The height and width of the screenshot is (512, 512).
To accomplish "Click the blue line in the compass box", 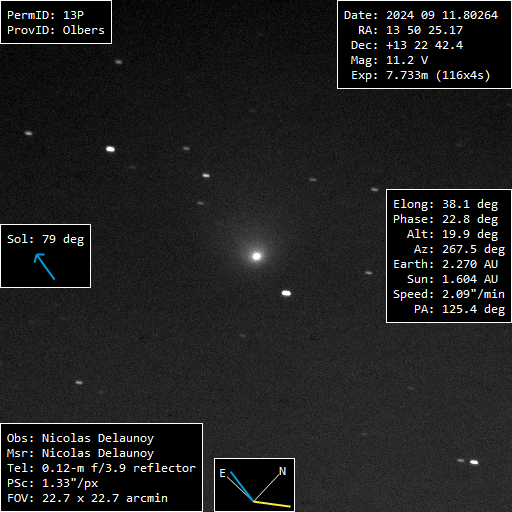I will [242, 486].
